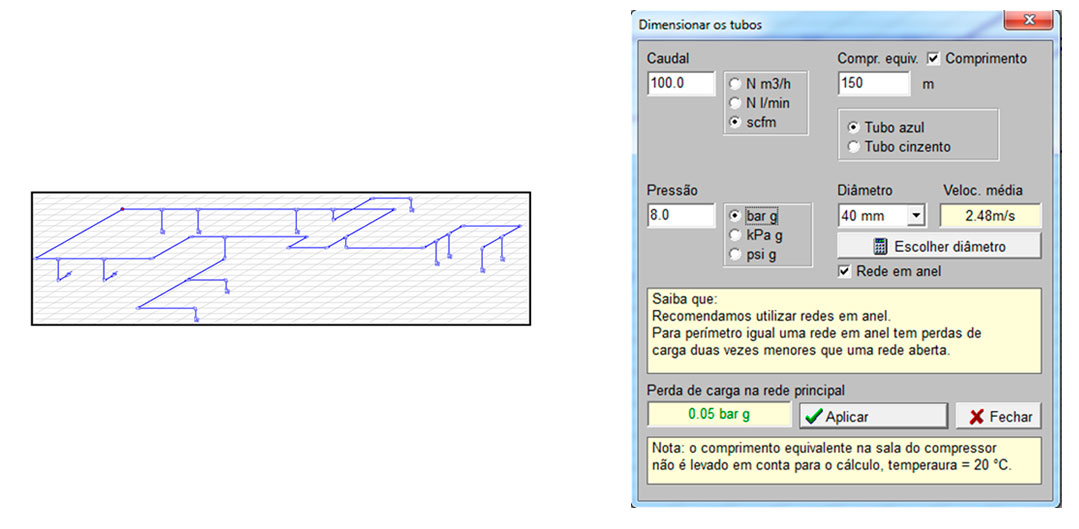Click the pipe network isometric drawing
Screen dimensions: 1079x529
coord(281,259)
